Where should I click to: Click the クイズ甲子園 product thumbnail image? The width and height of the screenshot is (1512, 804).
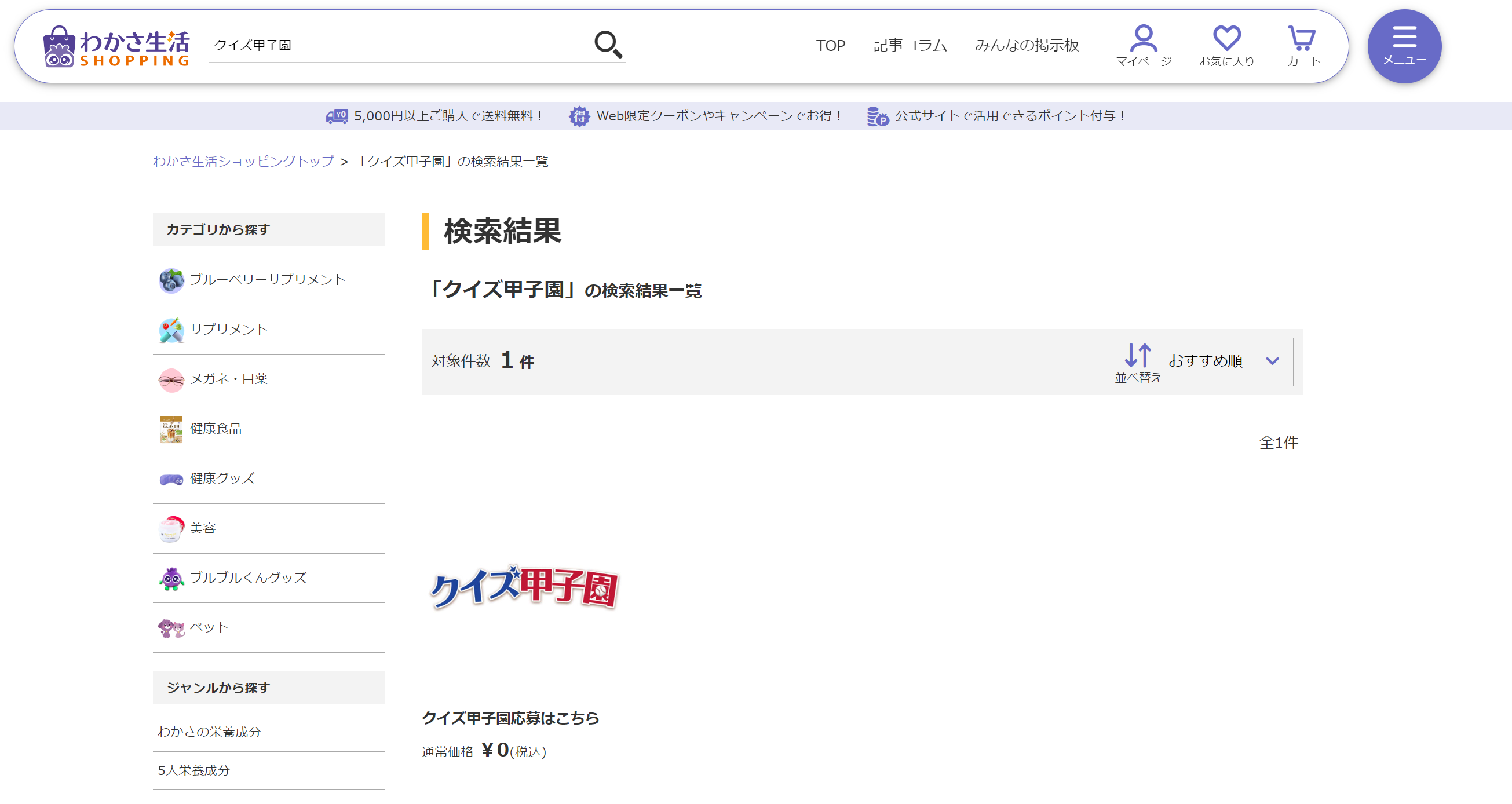click(x=524, y=588)
